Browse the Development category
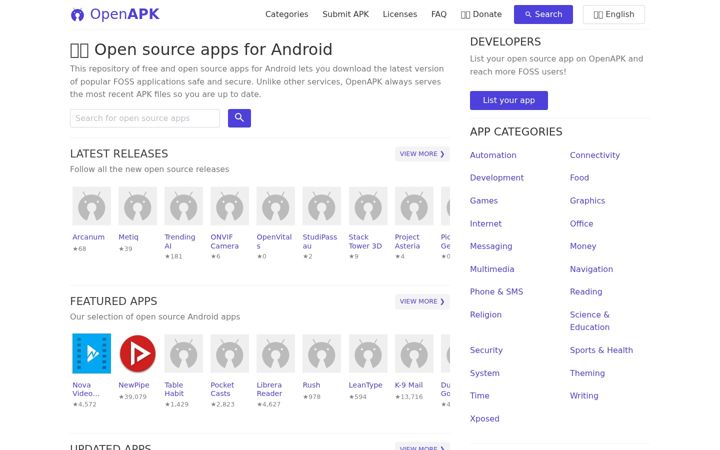The image size is (720, 450). pyautogui.click(x=496, y=178)
